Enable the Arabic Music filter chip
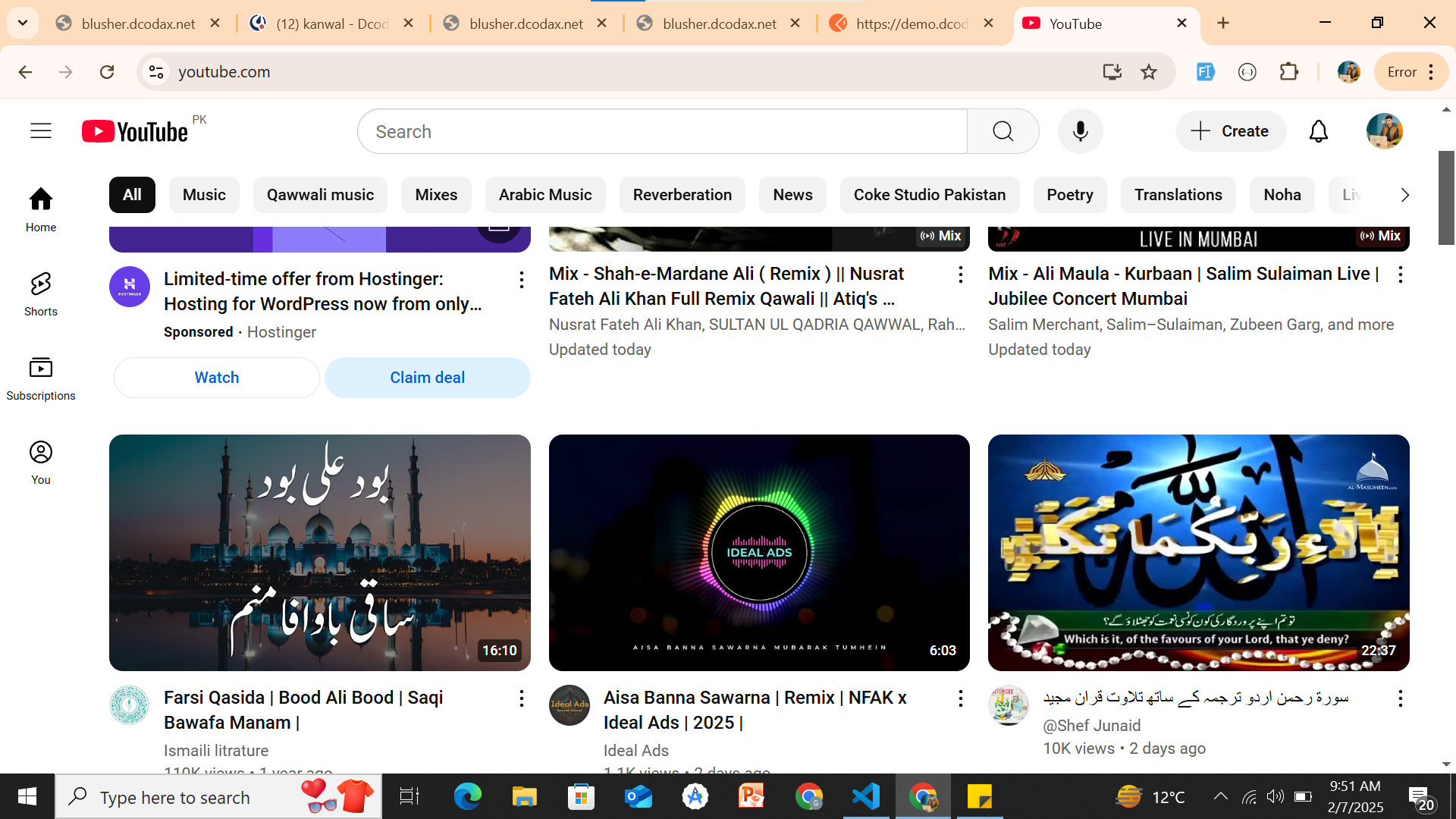 pyautogui.click(x=544, y=195)
